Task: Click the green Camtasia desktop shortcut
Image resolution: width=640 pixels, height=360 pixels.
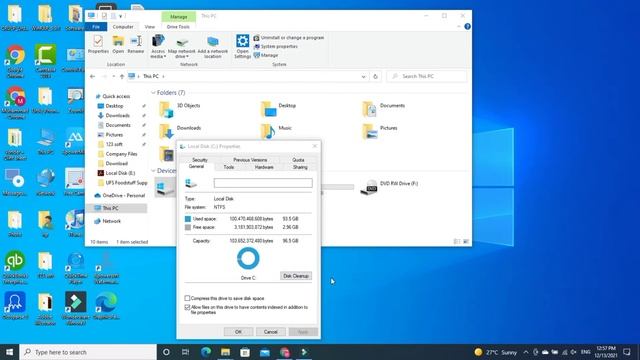Action: coord(45,61)
